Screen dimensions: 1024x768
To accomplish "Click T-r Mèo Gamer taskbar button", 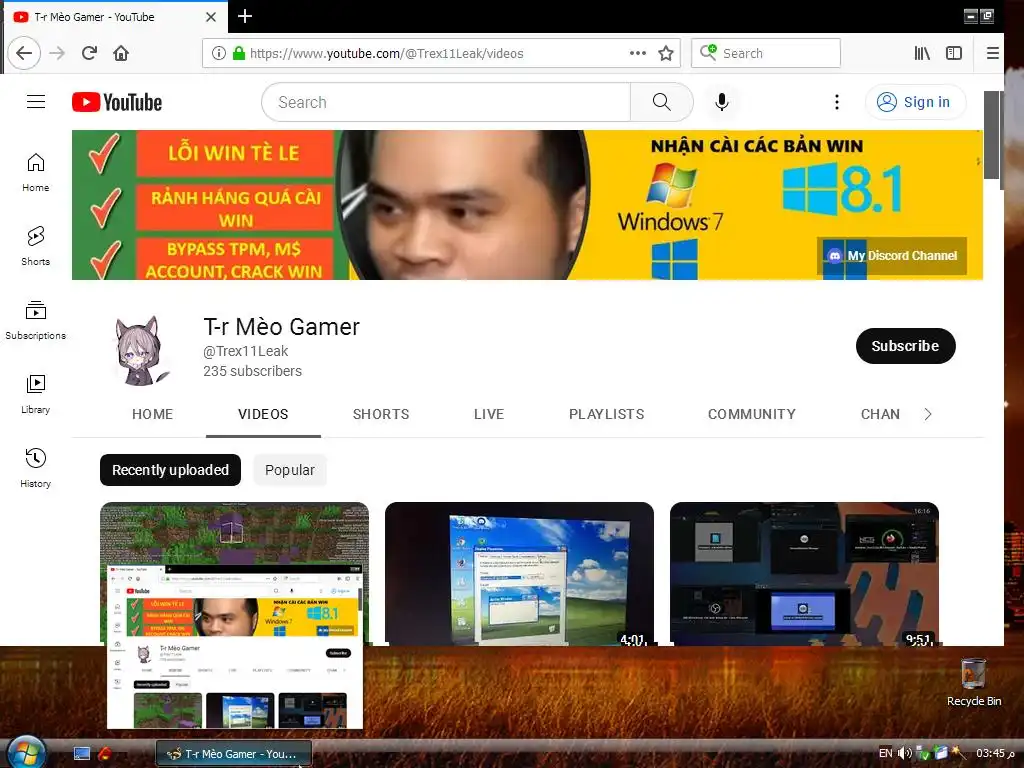I will coord(234,754).
